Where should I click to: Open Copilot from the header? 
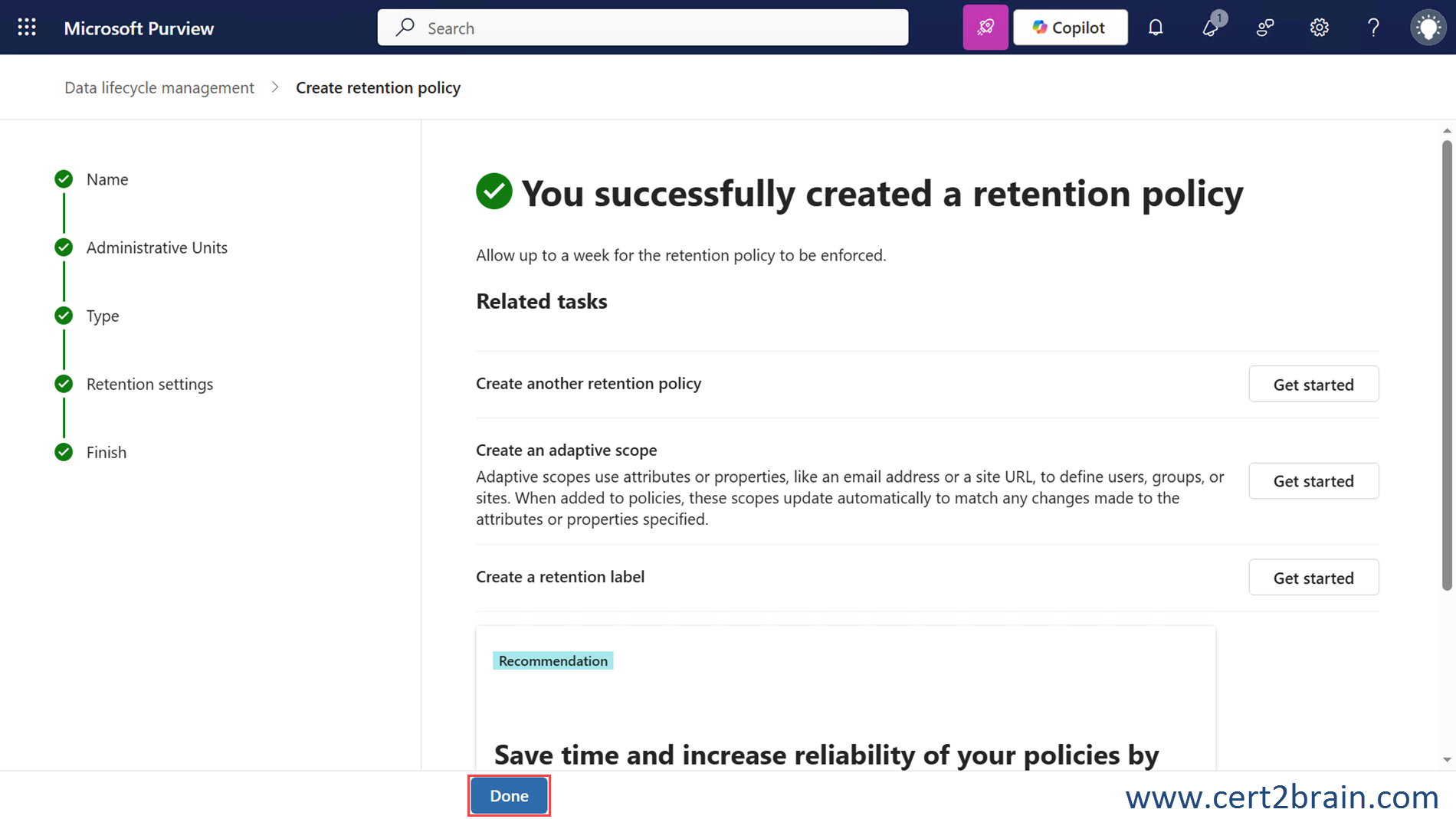[1070, 28]
